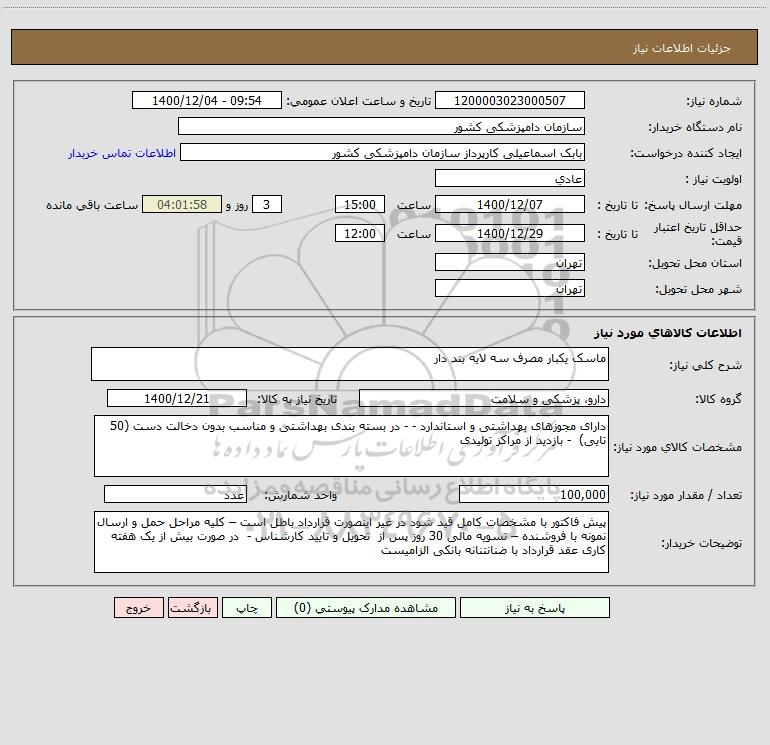The height and width of the screenshot is (745, 770).
Task: Click label شهر محل تحویل
Action: tap(699, 290)
